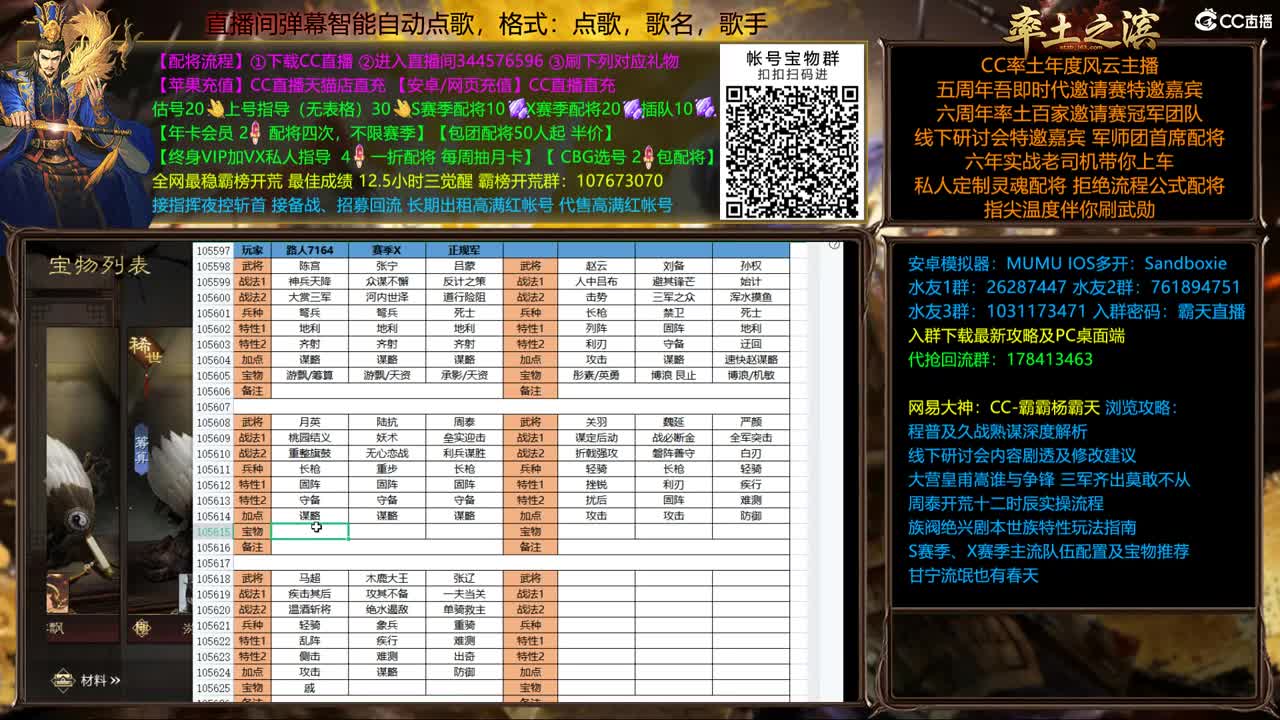The height and width of the screenshot is (720, 1280).
Task: Select row header 105607
Action: click(x=213, y=407)
